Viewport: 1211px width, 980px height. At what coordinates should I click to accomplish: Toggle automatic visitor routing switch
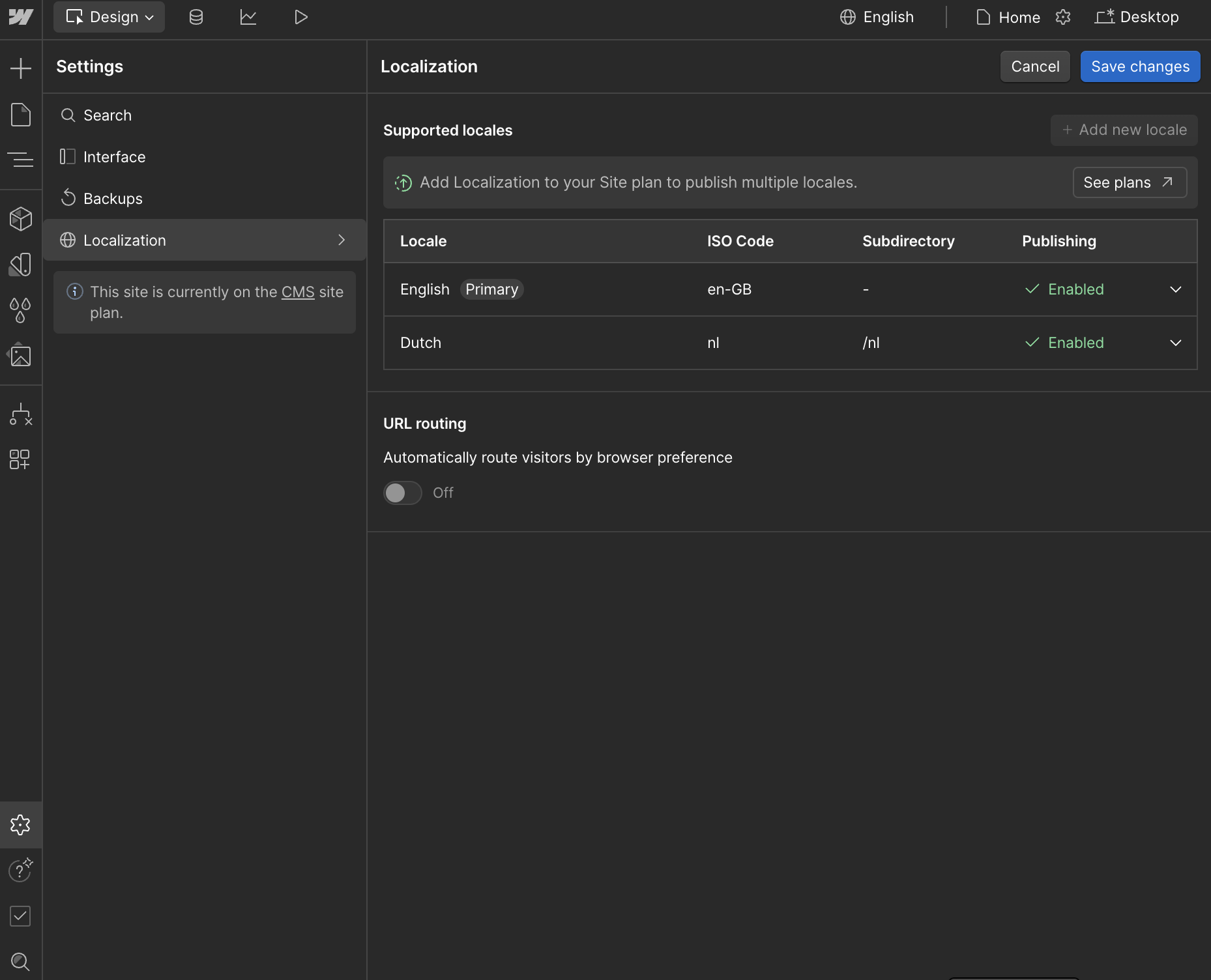point(403,493)
